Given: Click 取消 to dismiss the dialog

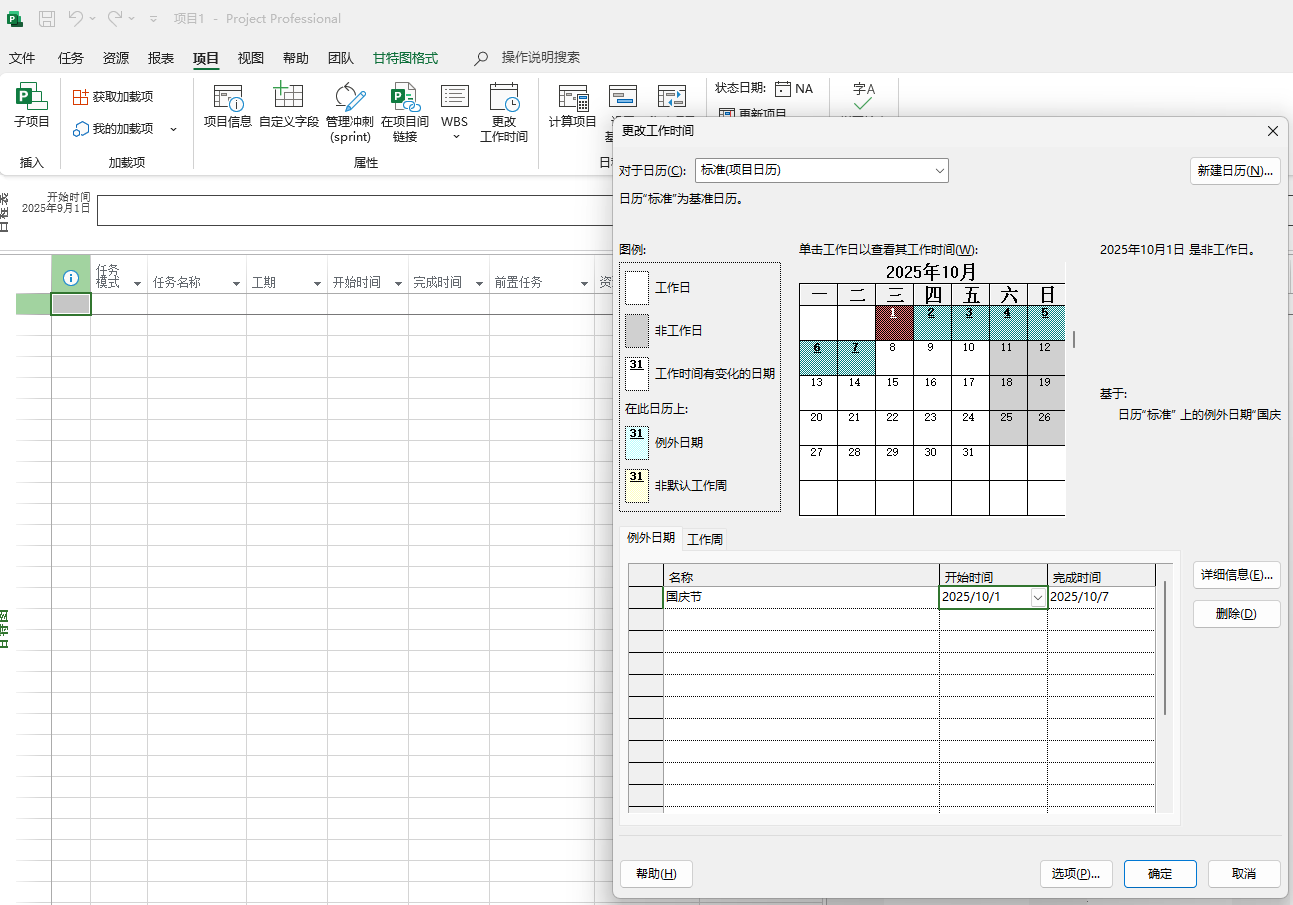Looking at the screenshot, I should point(1244,874).
